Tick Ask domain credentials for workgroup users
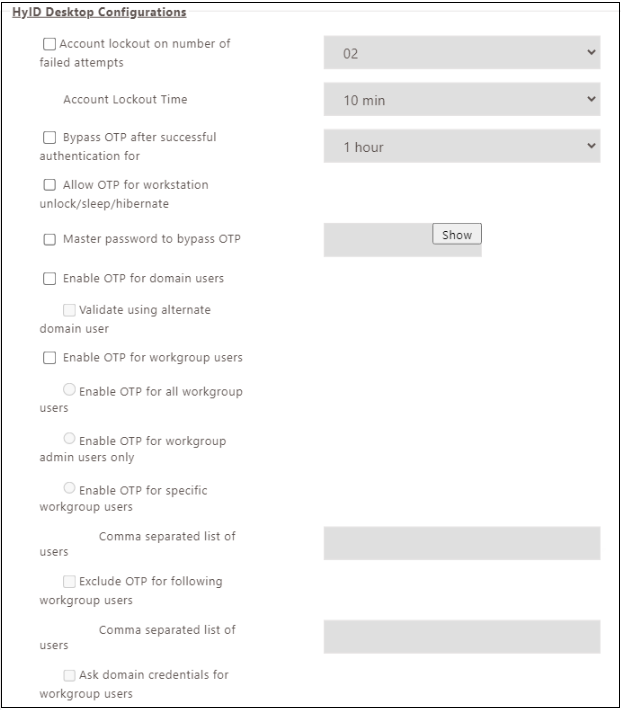The image size is (621, 710). click(x=69, y=675)
